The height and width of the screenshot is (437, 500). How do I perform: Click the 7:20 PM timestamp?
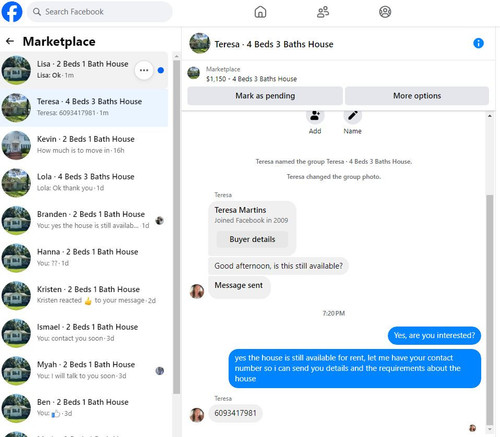tap(334, 313)
